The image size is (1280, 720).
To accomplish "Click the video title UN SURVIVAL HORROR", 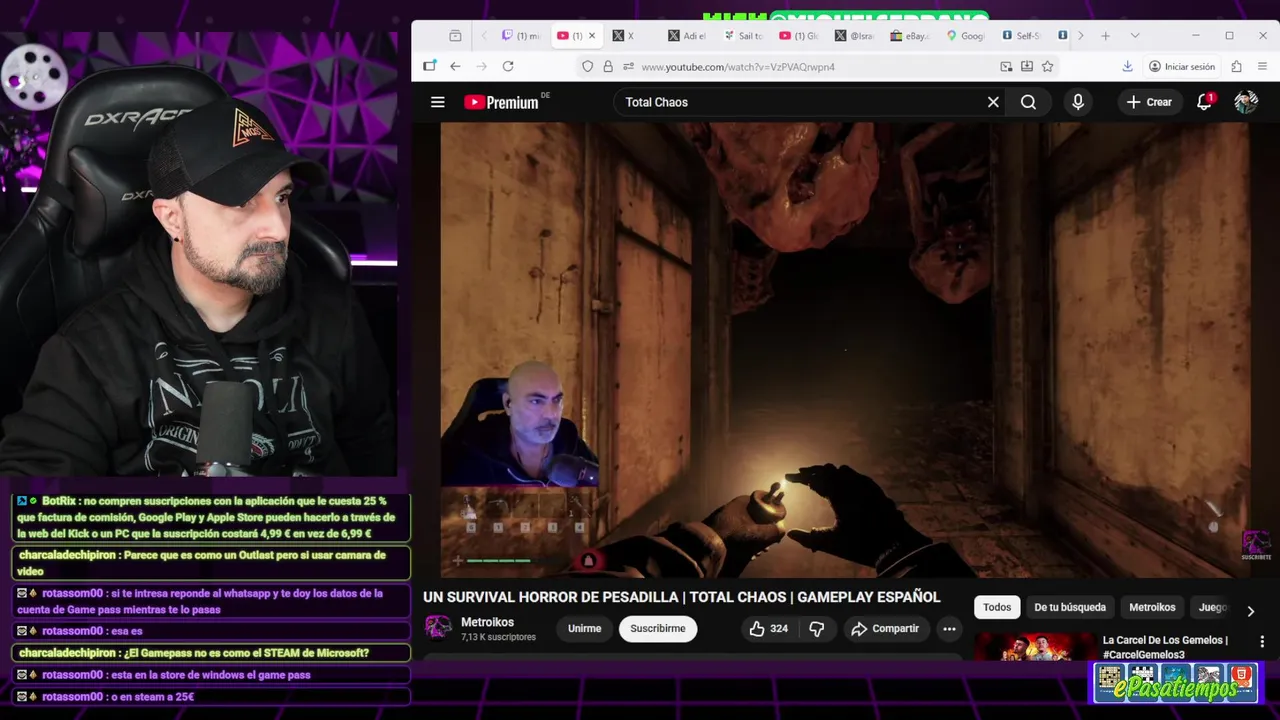I will (681, 597).
